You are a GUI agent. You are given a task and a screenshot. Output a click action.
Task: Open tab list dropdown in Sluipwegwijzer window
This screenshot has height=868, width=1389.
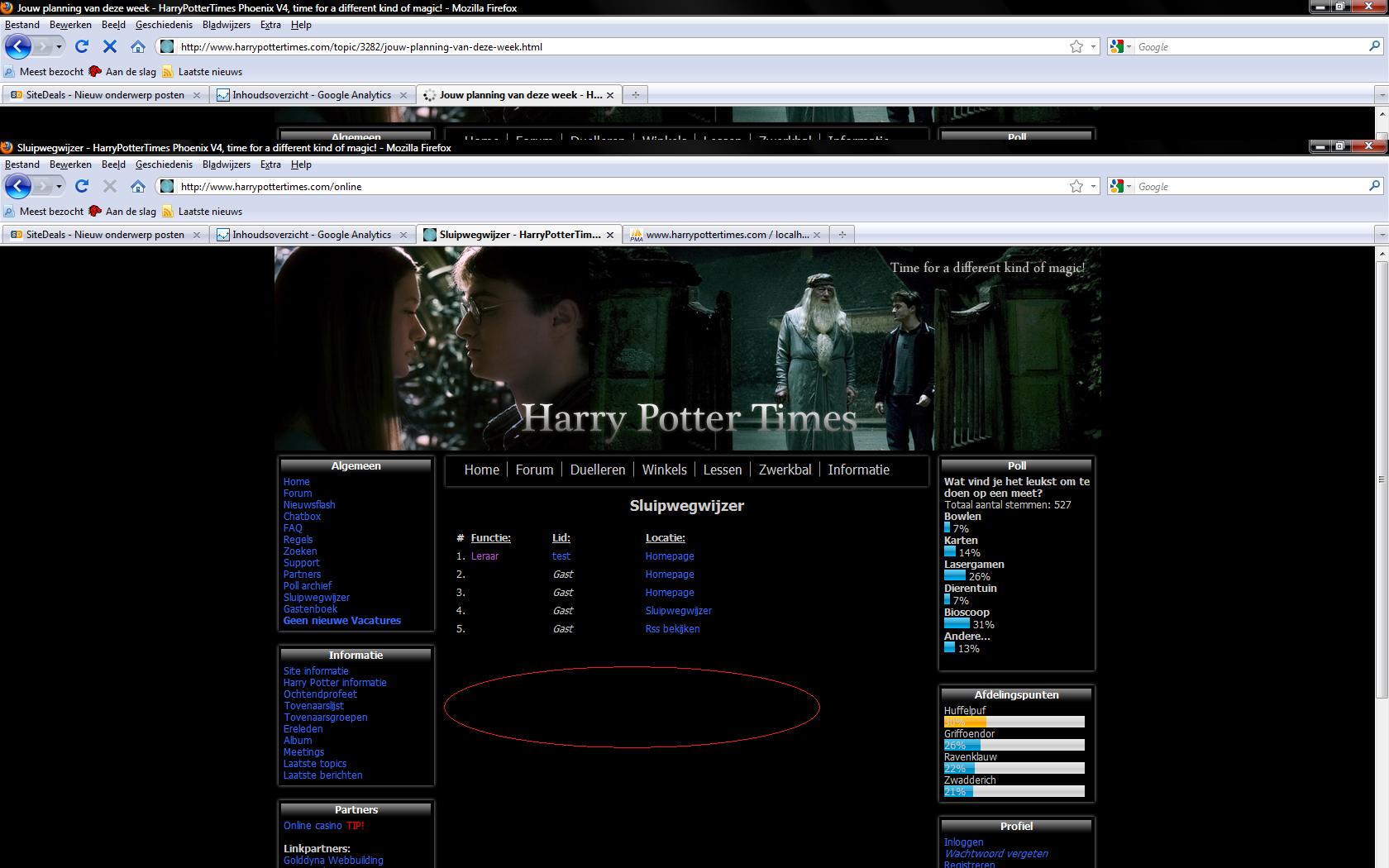pos(1382,235)
